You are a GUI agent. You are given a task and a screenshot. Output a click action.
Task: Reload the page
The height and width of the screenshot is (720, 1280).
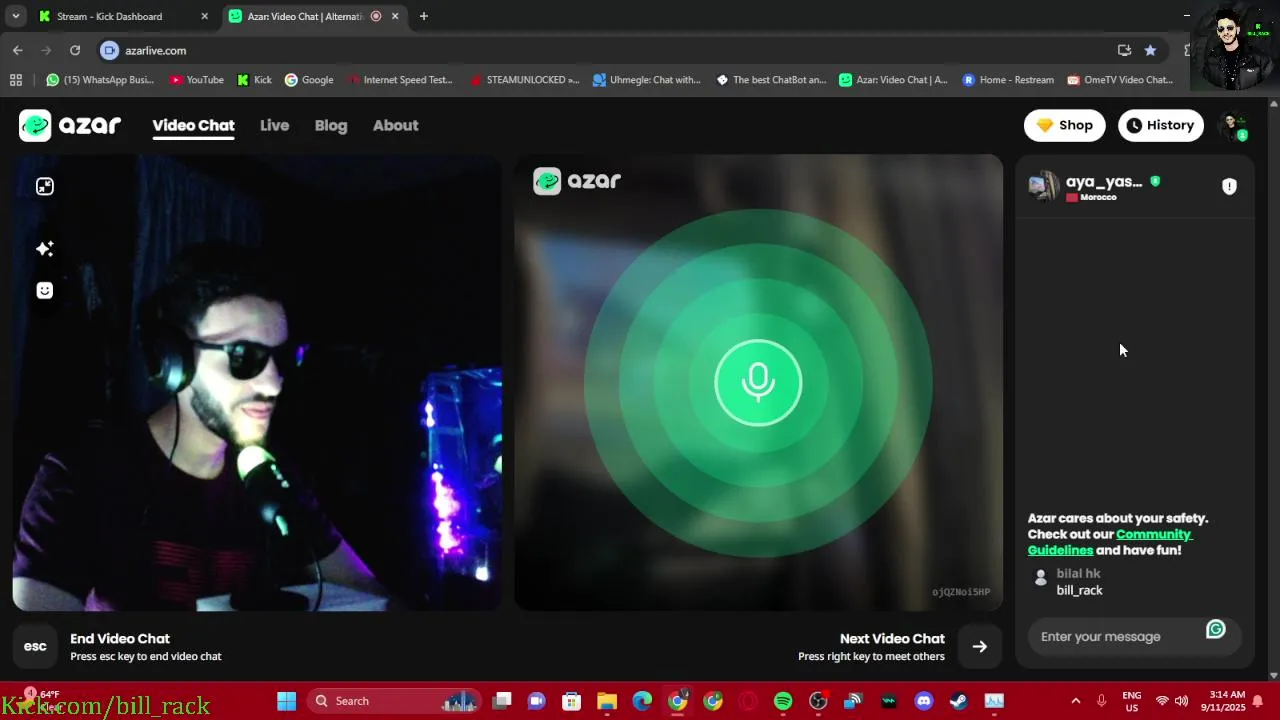pos(74,50)
